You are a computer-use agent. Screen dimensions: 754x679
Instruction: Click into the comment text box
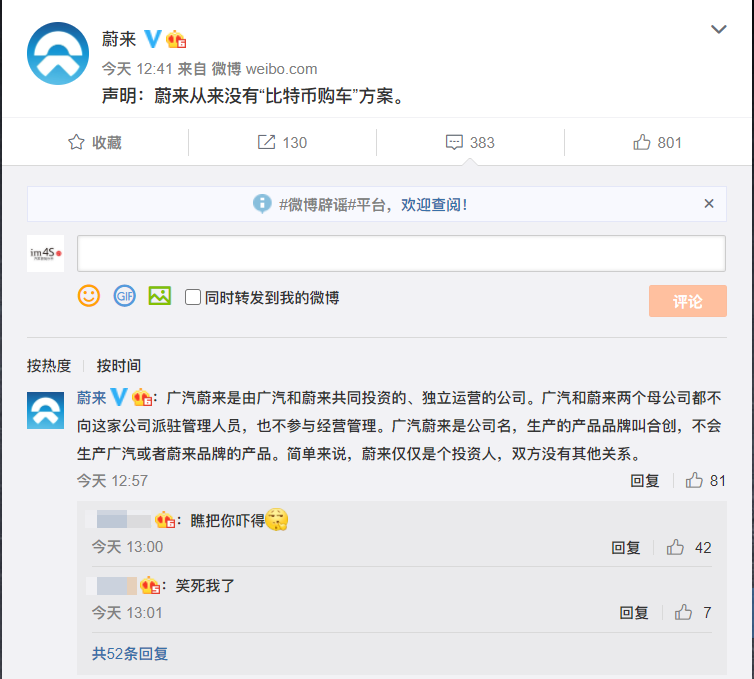tap(401, 253)
